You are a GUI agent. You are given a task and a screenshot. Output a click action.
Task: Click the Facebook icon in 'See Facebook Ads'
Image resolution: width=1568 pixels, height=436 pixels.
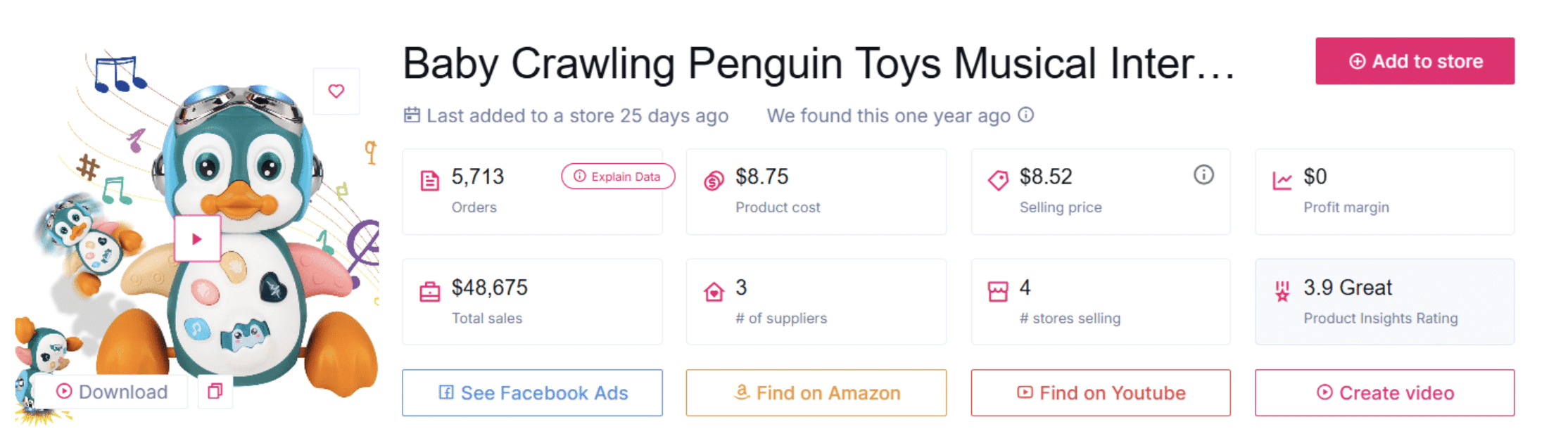tap(447, 392)
